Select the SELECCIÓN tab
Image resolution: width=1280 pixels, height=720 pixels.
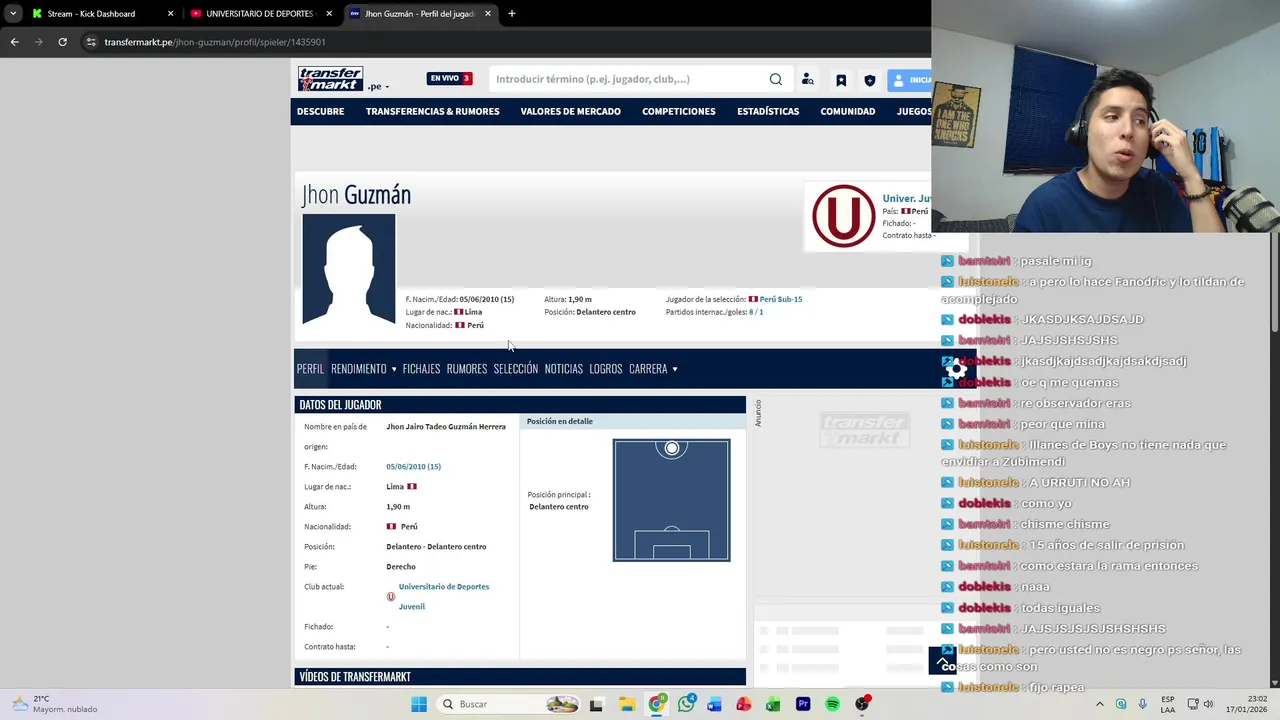[516, 369]
